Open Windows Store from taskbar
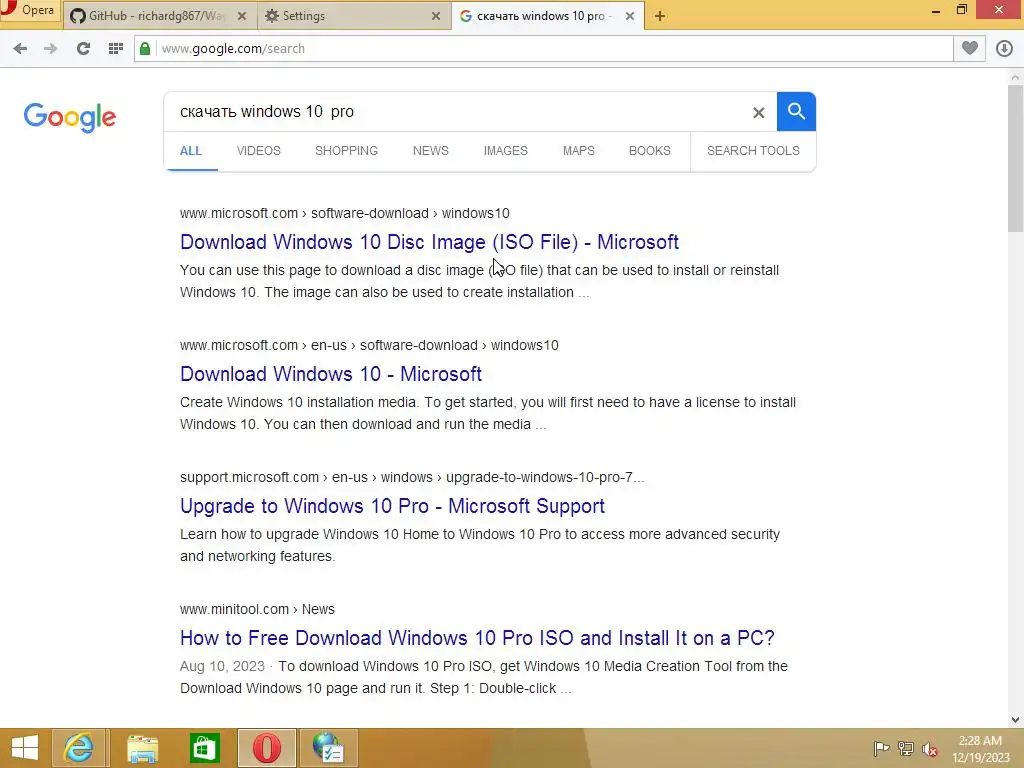Viewport: 1024px width, 768px height. pos(204,748)
